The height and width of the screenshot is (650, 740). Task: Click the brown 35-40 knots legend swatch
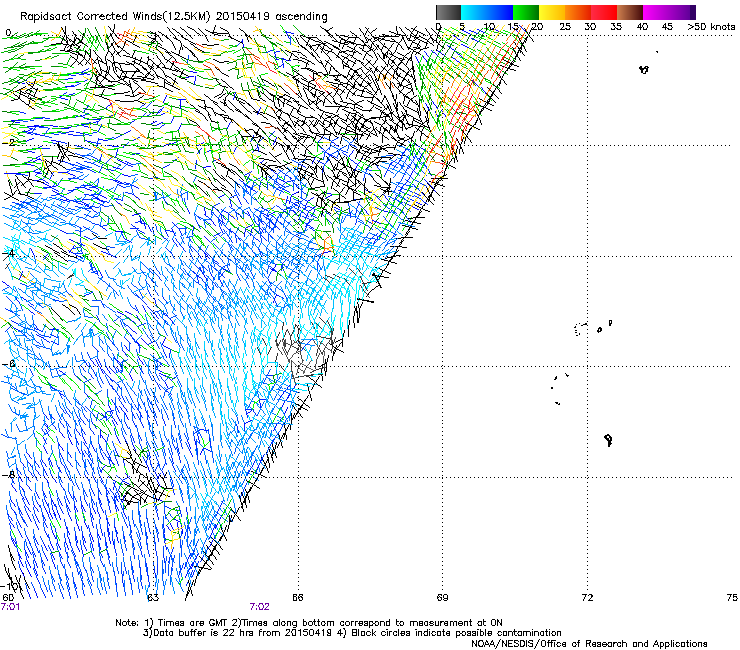(630, 12)
